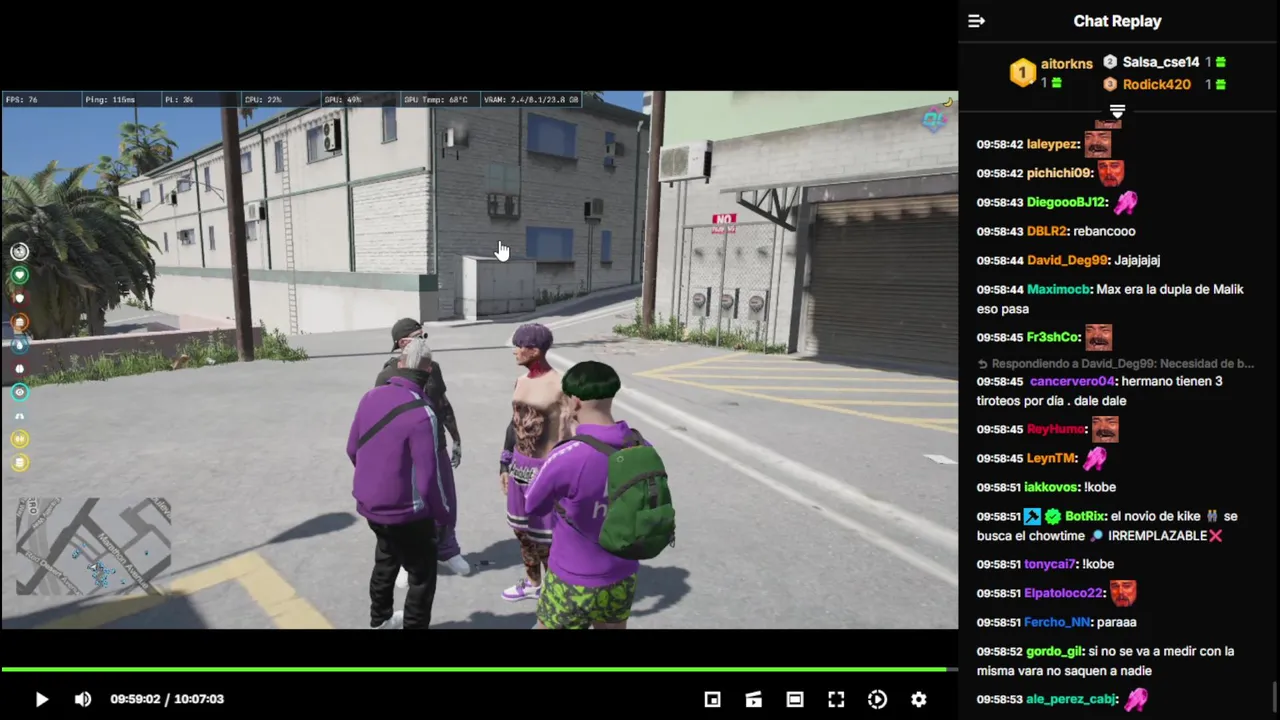Click the chat replay scrollbar

click(x=1275, y=695)
